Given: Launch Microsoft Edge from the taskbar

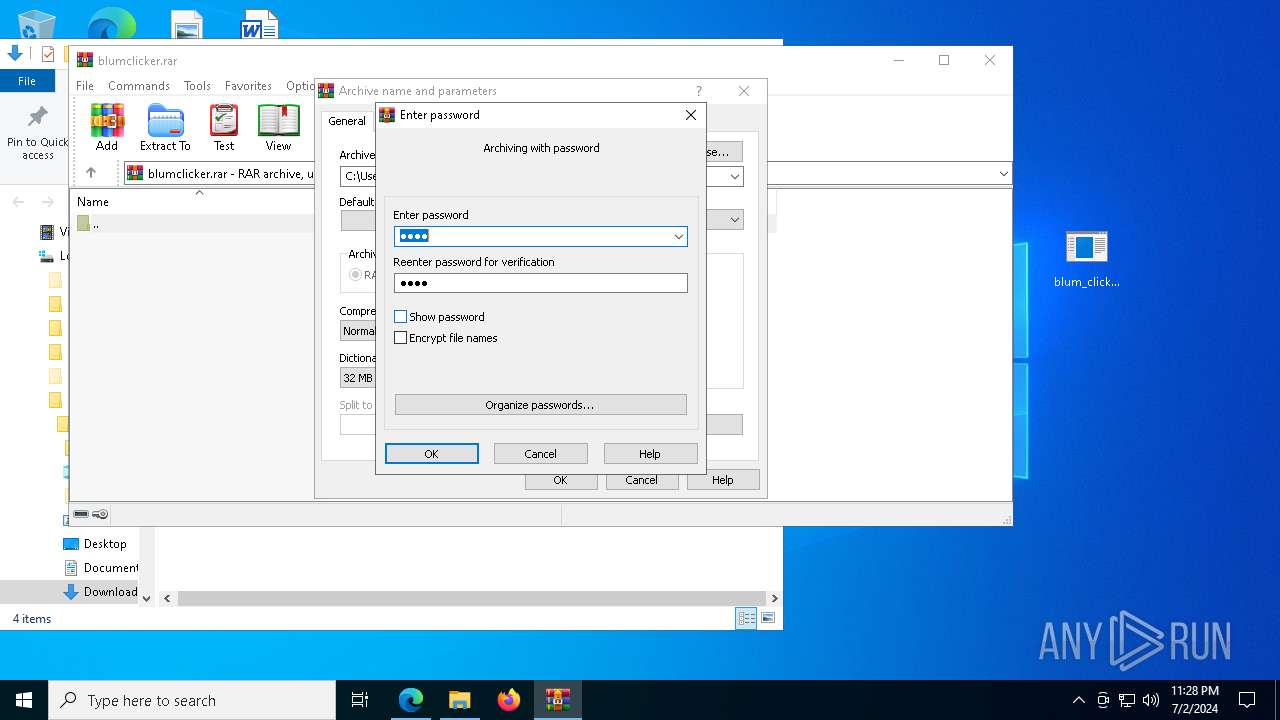Looking at the screenshot, I should 411,700.
